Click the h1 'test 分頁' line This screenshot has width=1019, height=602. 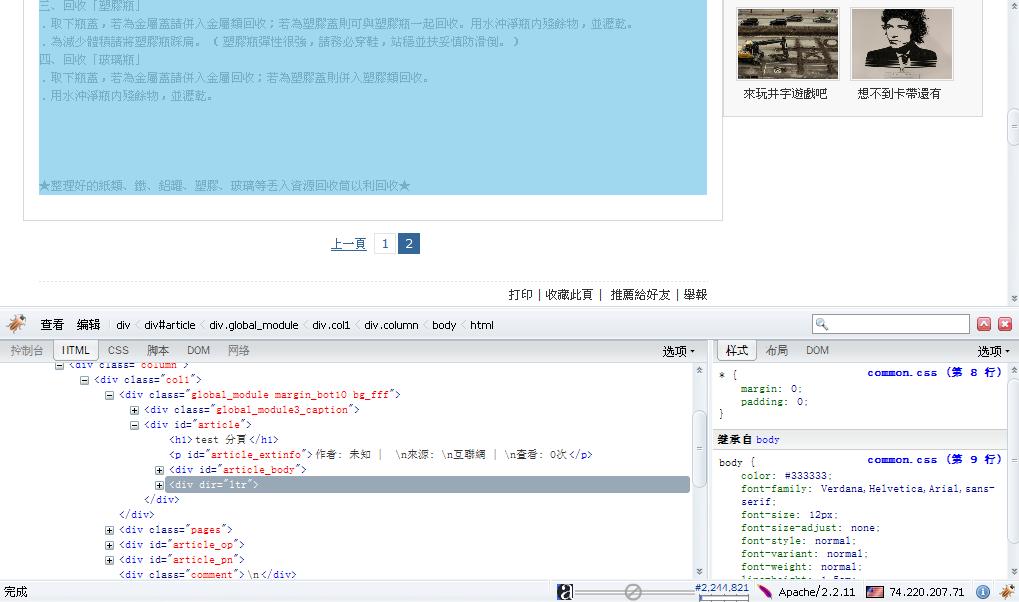coord(224,440)
